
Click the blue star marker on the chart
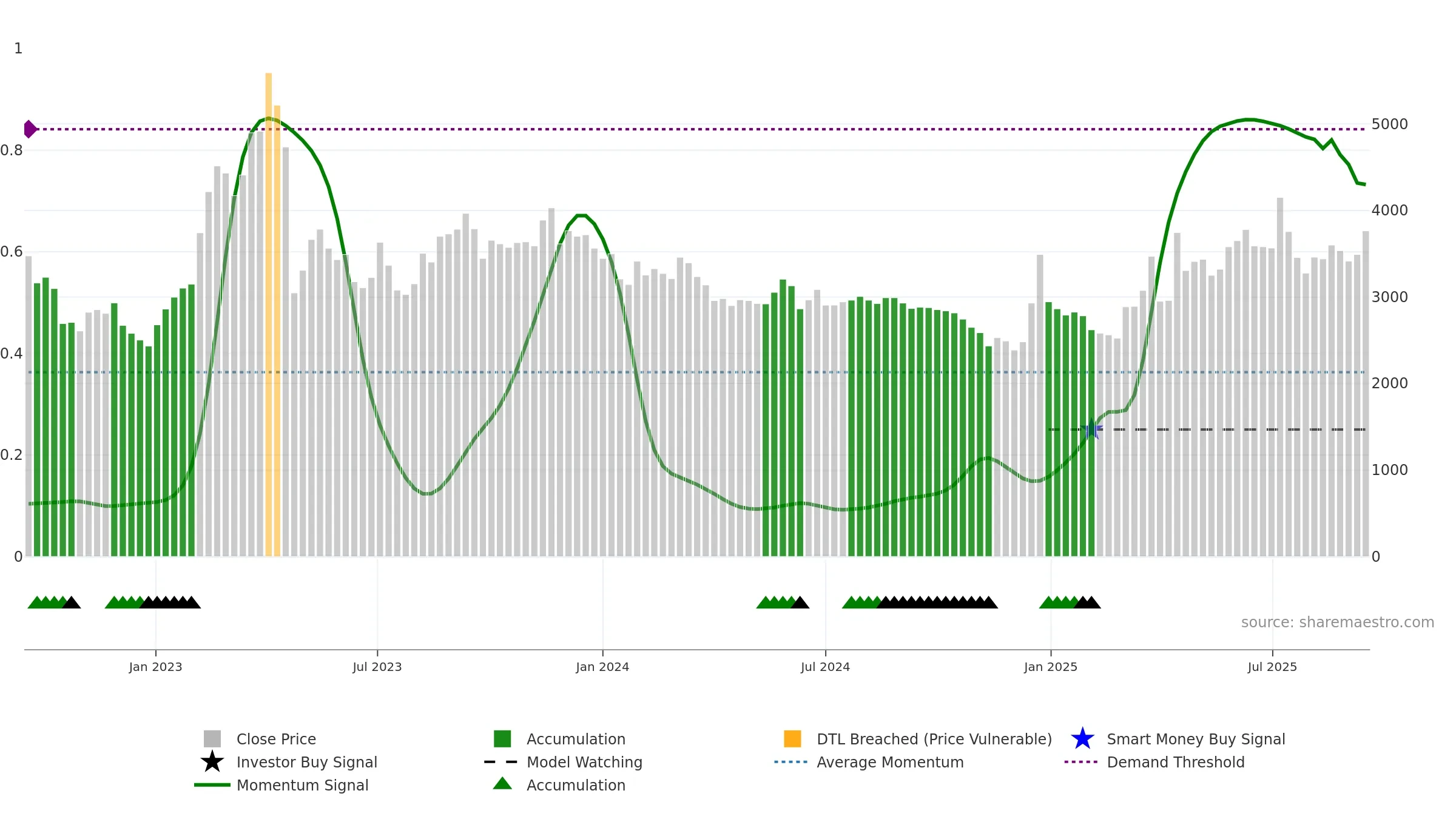coord(1091,430)
